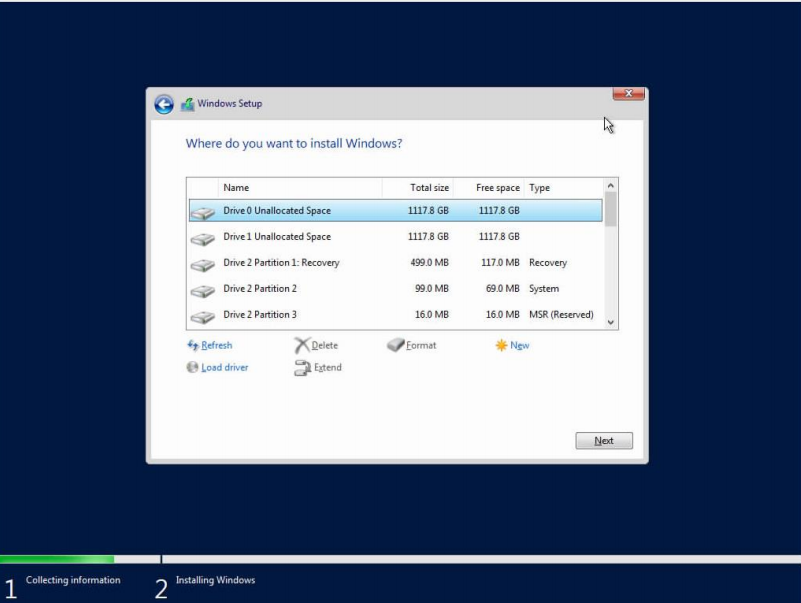Screen dimensions: 801x603
Task: Click Drive 0 free space 1117.8 GB
Action: click(x=499, y=211)
